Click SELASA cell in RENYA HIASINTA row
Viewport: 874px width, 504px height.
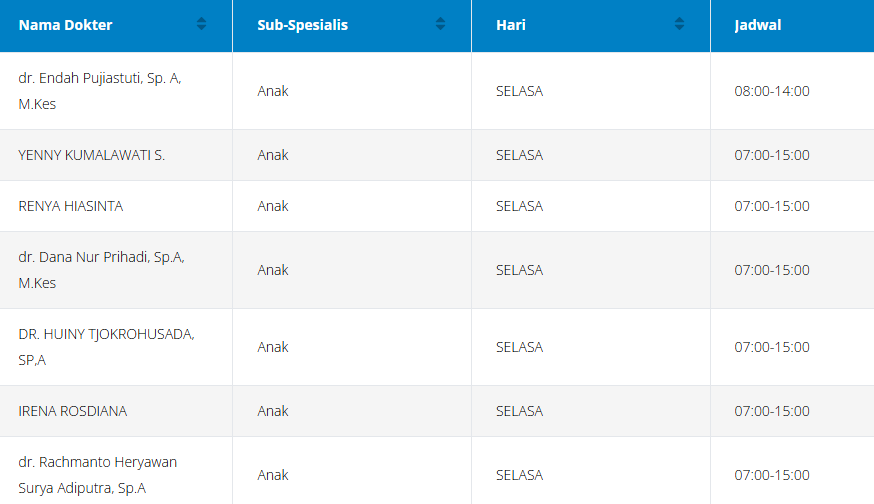[x=519, y=206]
